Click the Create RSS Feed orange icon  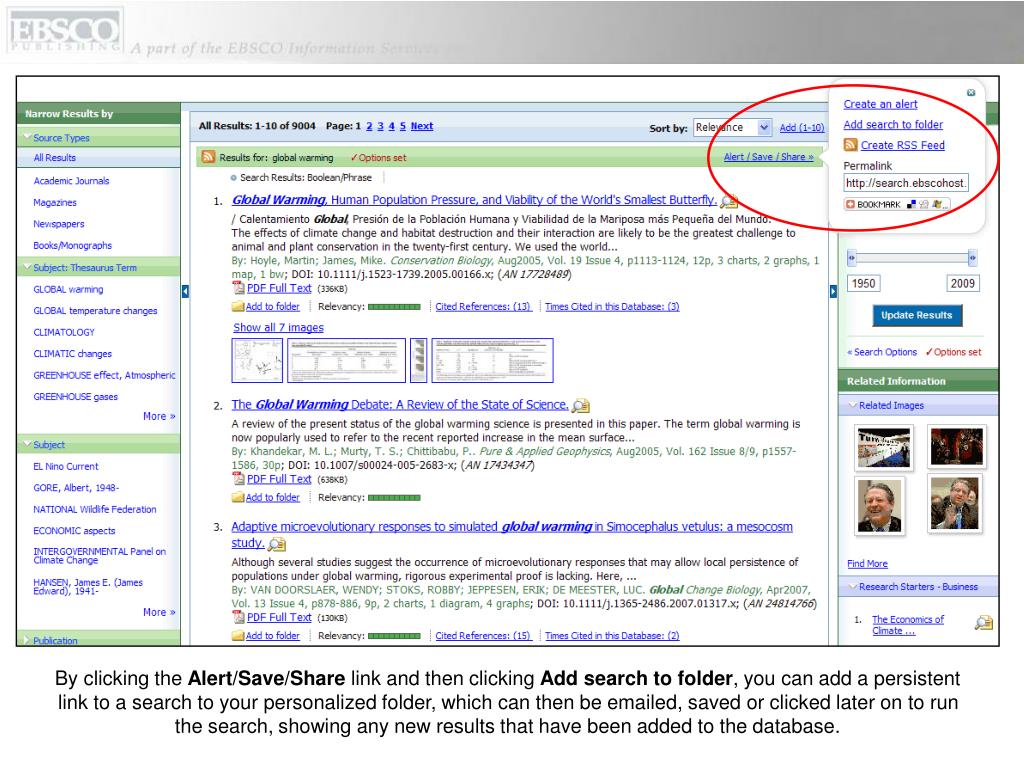click(x=850, y=145)
